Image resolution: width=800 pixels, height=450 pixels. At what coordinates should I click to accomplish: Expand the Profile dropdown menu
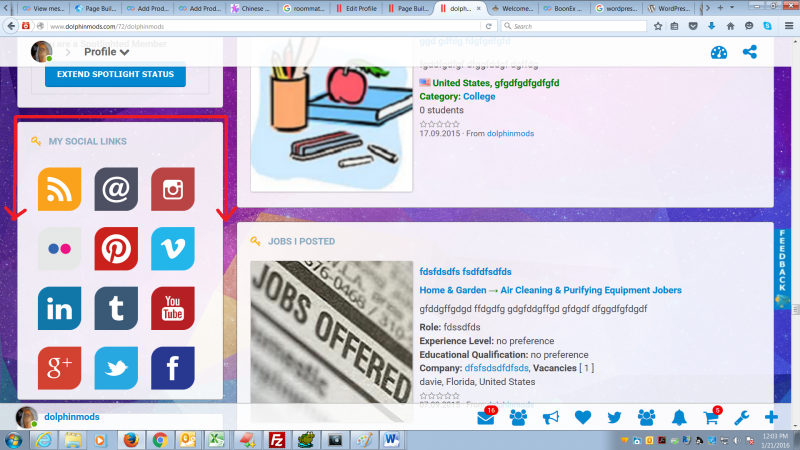point(106,51)
